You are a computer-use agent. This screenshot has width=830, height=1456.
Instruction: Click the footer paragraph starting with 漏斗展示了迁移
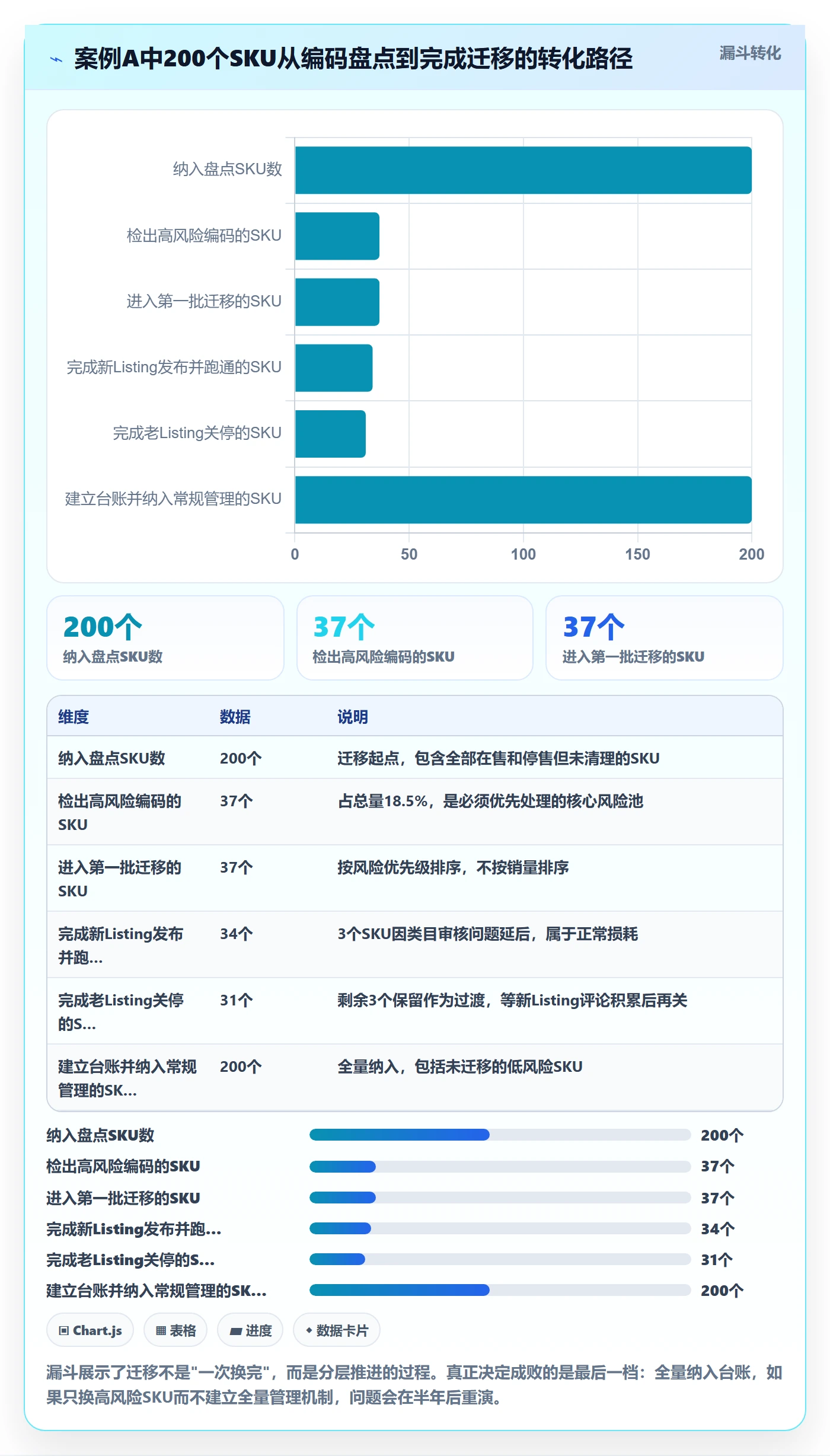tap(414, 1385)
